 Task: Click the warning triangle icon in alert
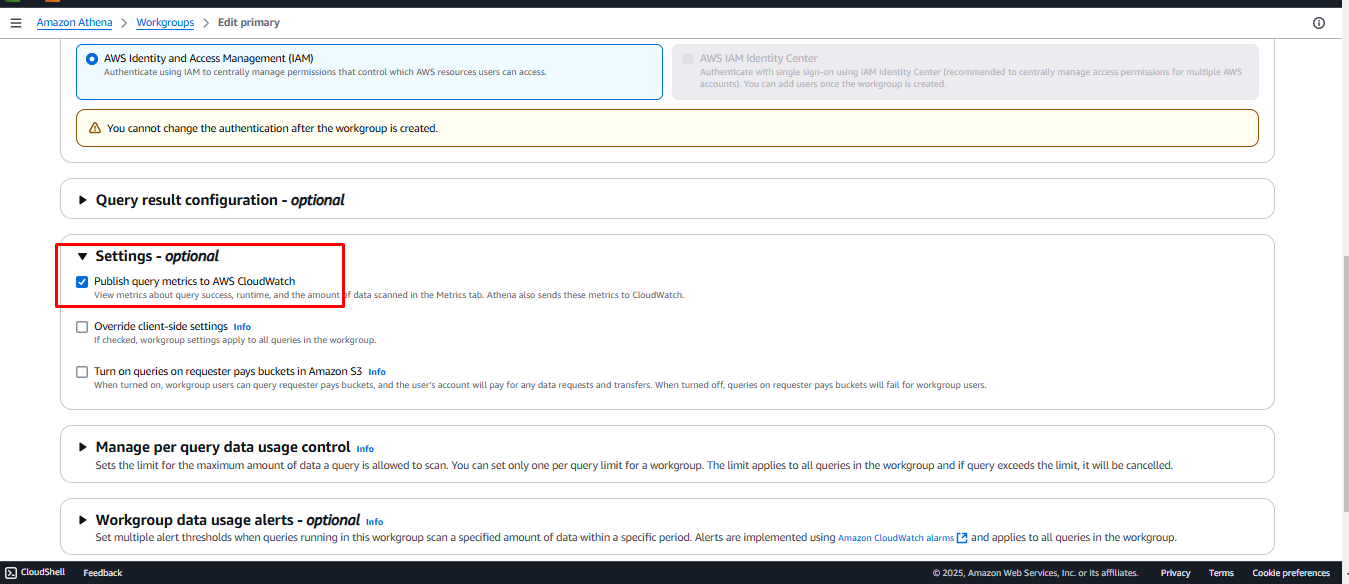pyautogui.click(x=94, y=128)
